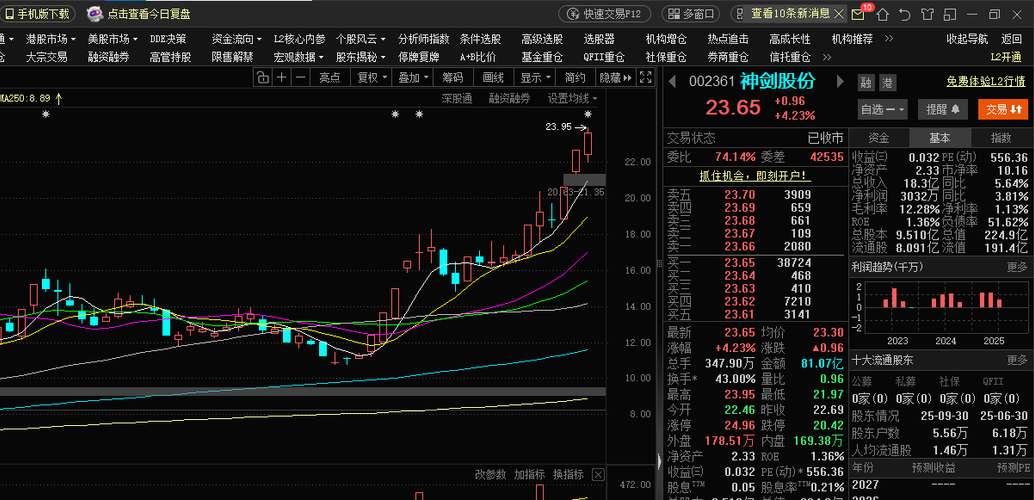Click 隐藏 to hide side panel
1034x500 pixels.
(x=615, y=78)
